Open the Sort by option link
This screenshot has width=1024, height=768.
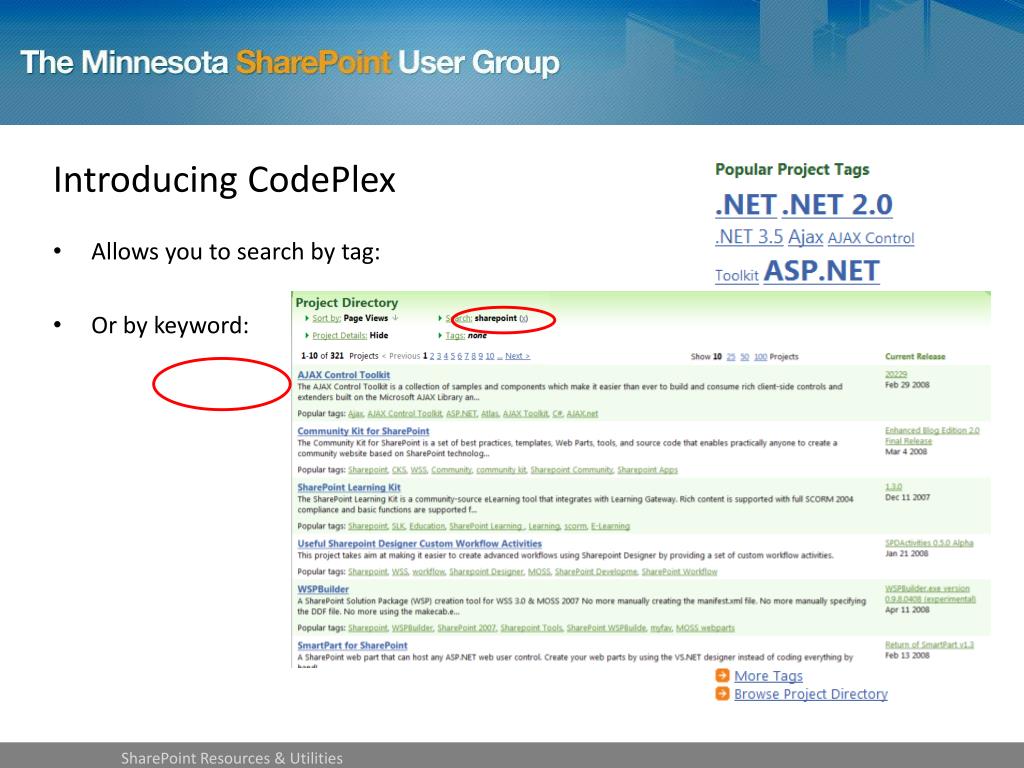(327, 318)
